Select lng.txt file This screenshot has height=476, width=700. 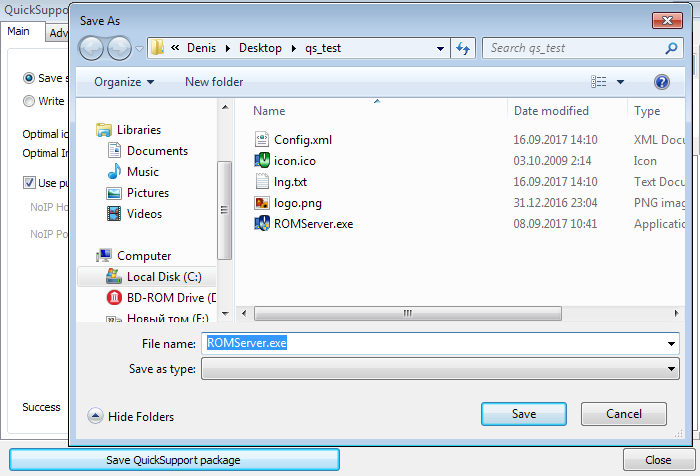click(290, 182)
